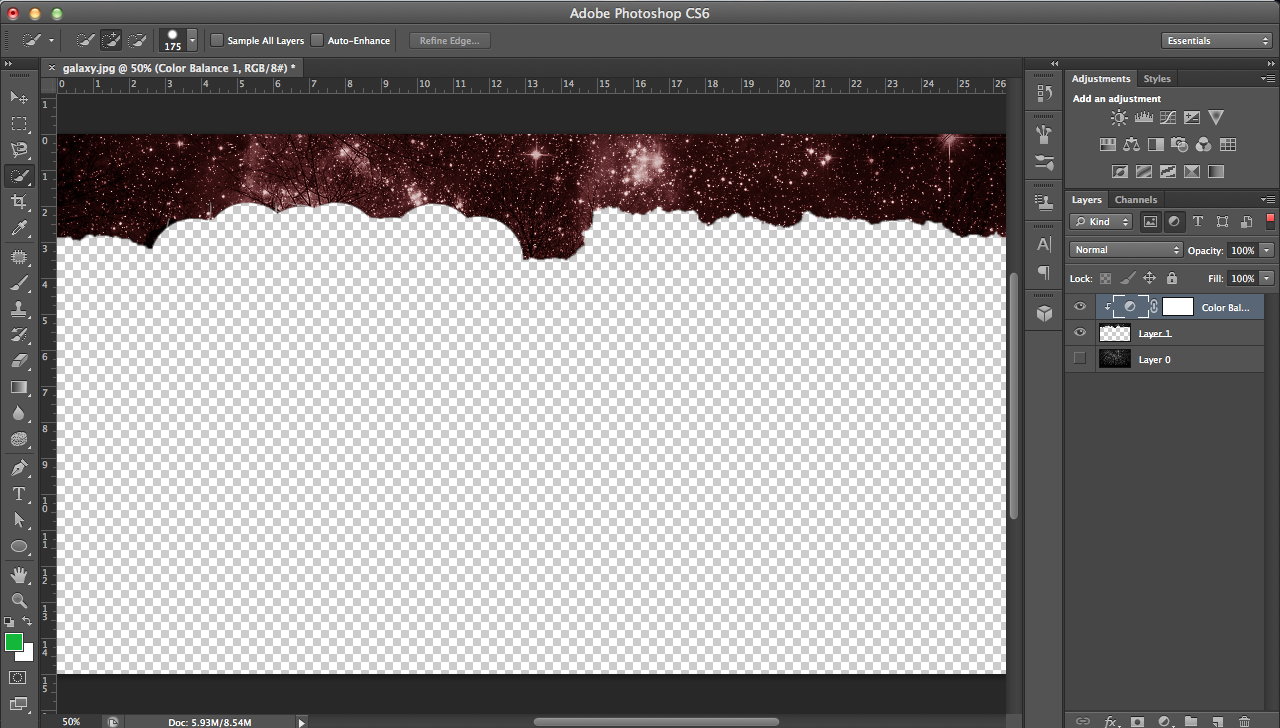The height and width of the screenshot is (728, 1280).
Task: Click the delete layer trash icon
Action: click(1244, 721)
